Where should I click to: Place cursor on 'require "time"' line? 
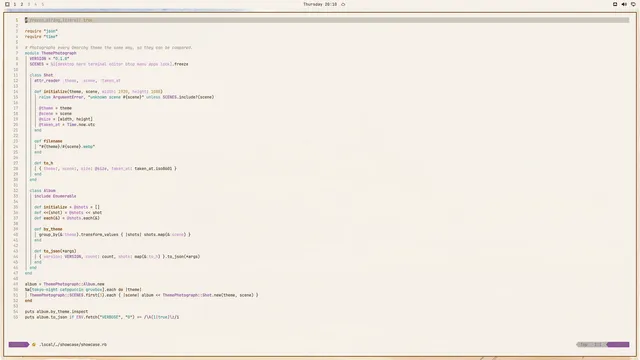(x=41, y=36)
